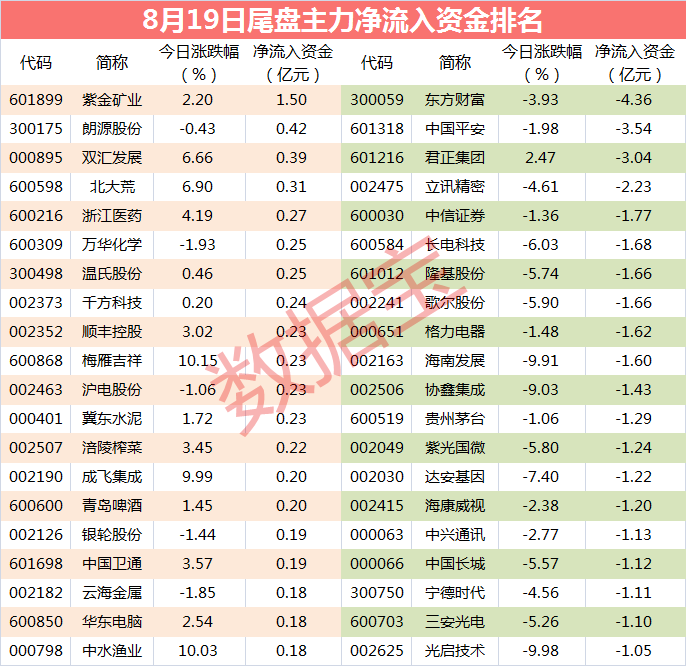Select stock name 宁德时代
This screenshot has height=666, width=686.
point(455,593)
